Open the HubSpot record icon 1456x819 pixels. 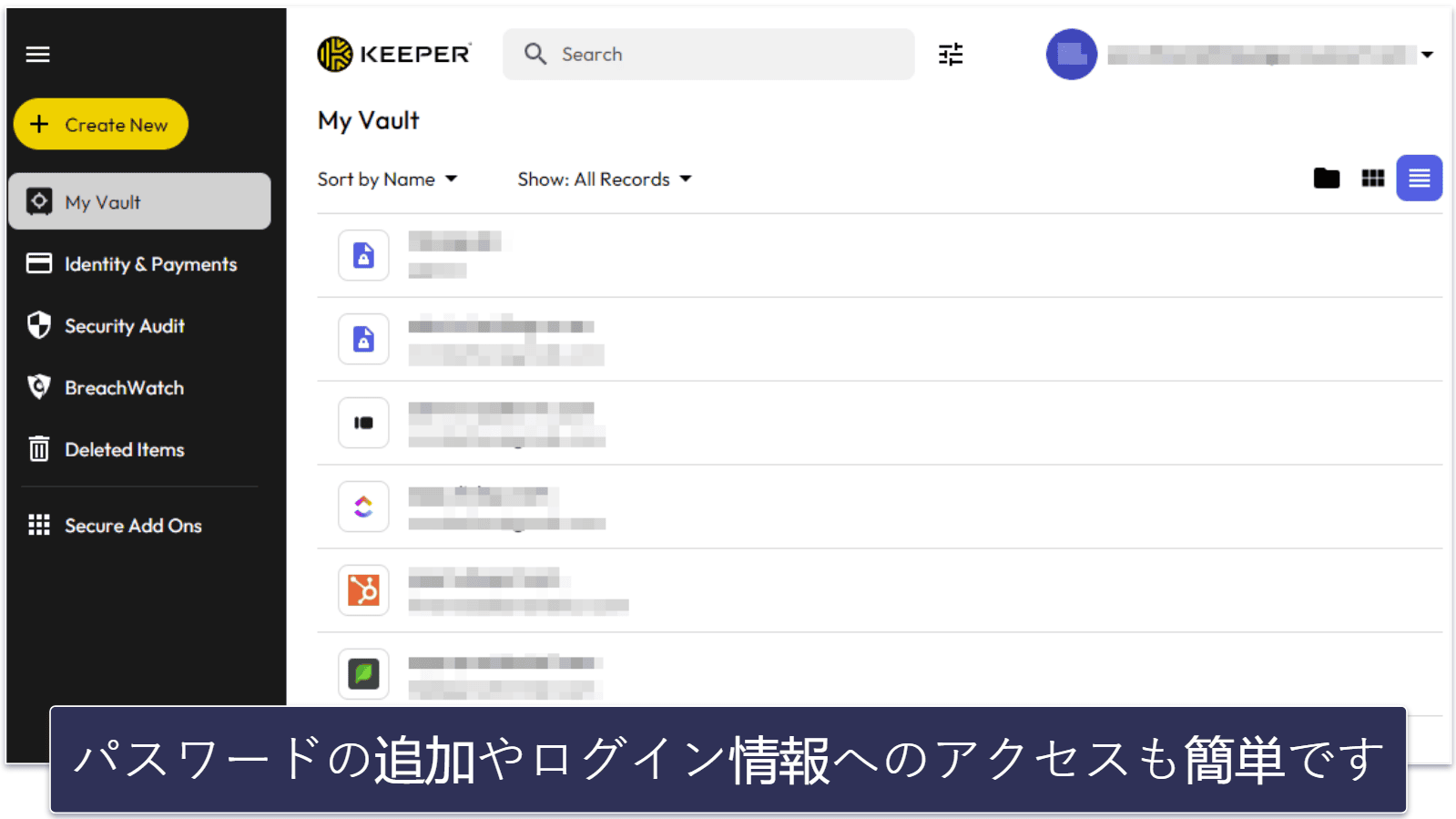[363, 590]
